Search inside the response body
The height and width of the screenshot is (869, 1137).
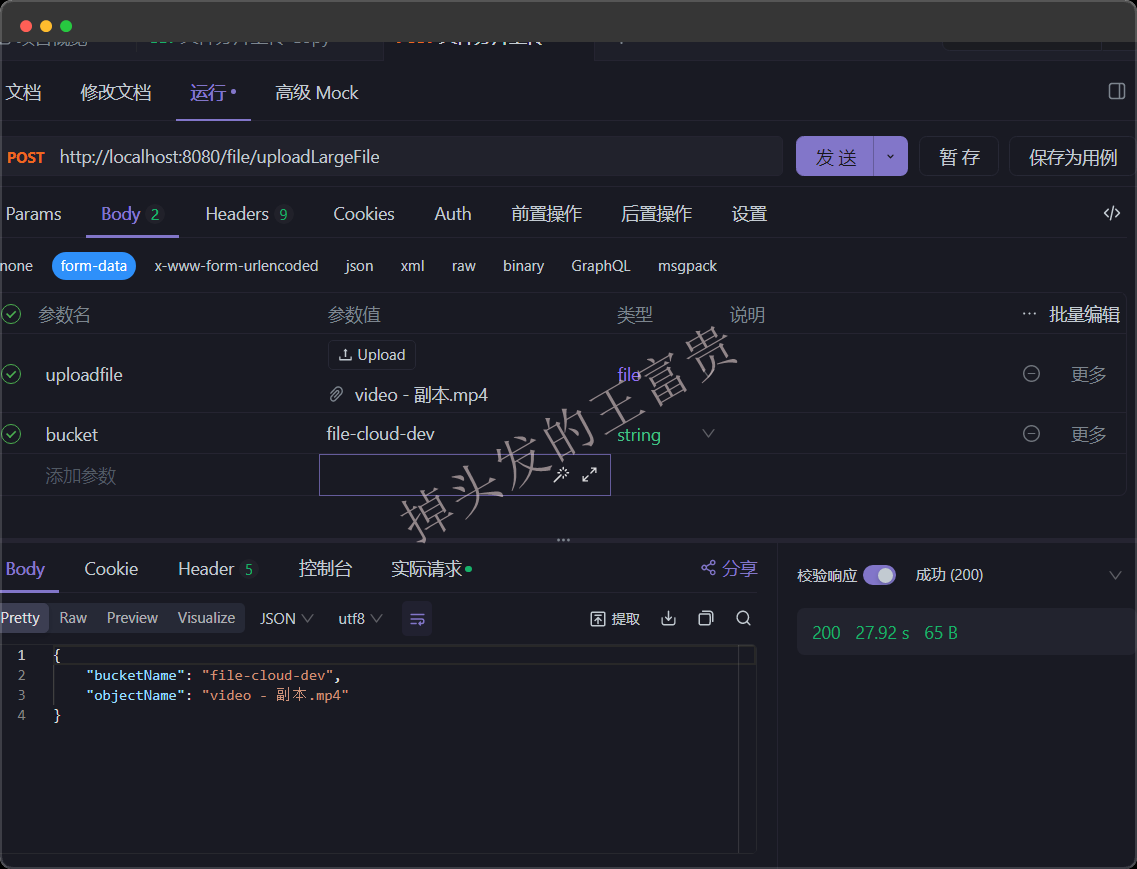(x=743, y=619)
